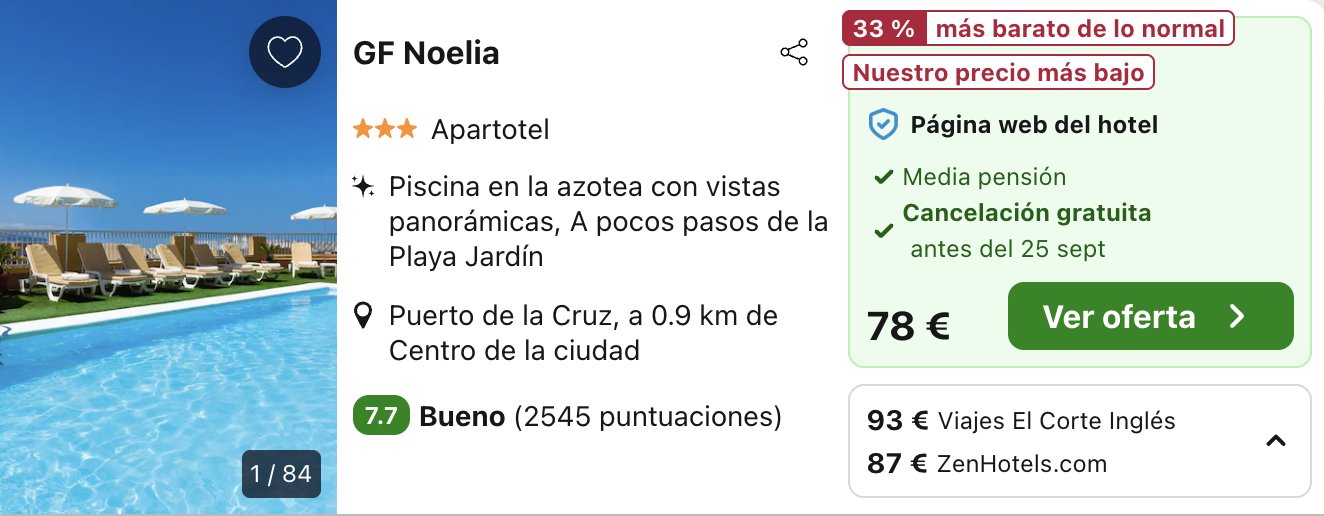
Task: Open Puerto de la Cruz location text
Action: [583, 334]
